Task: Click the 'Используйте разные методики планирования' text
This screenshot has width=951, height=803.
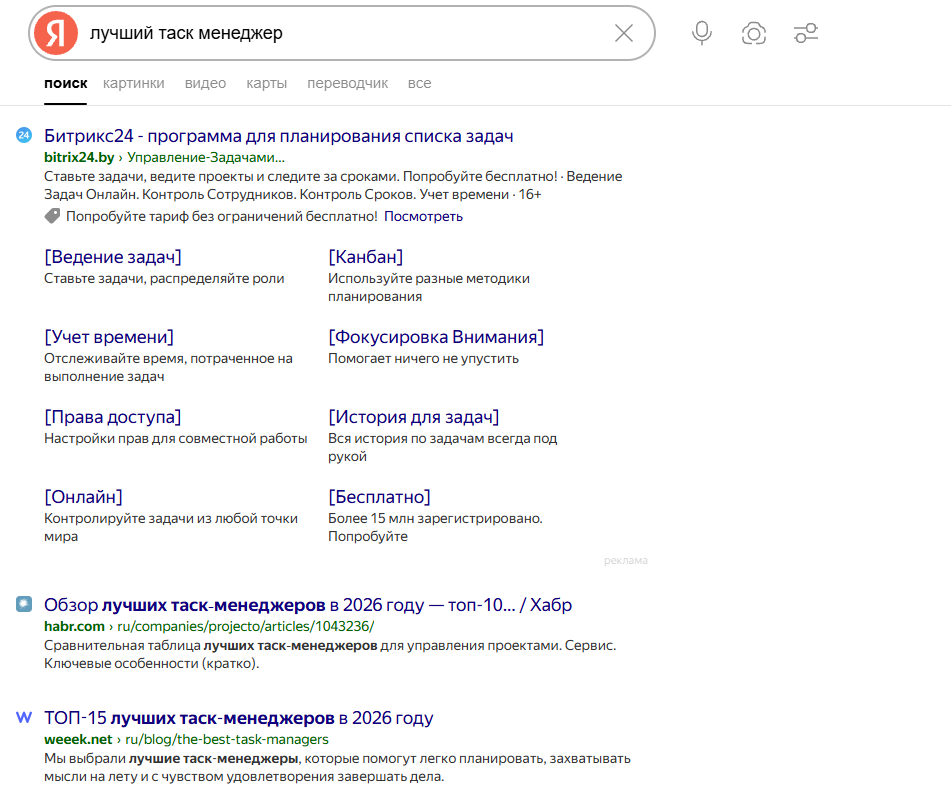Action: [429, 287]
